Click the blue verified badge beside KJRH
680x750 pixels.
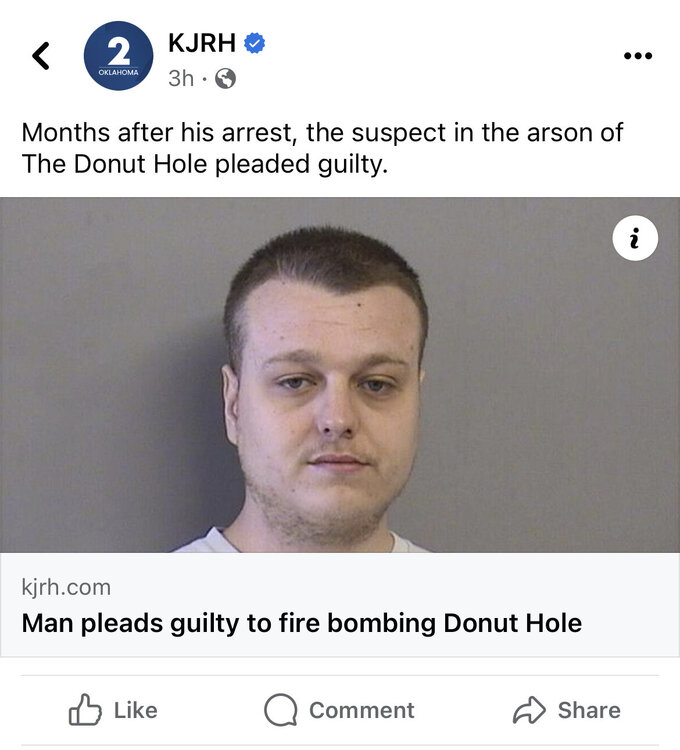click(256, 43)
